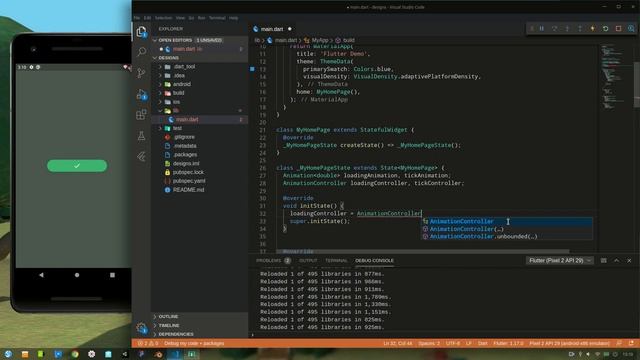Click "Debug my code + packages" in status bar

point(194,343)
